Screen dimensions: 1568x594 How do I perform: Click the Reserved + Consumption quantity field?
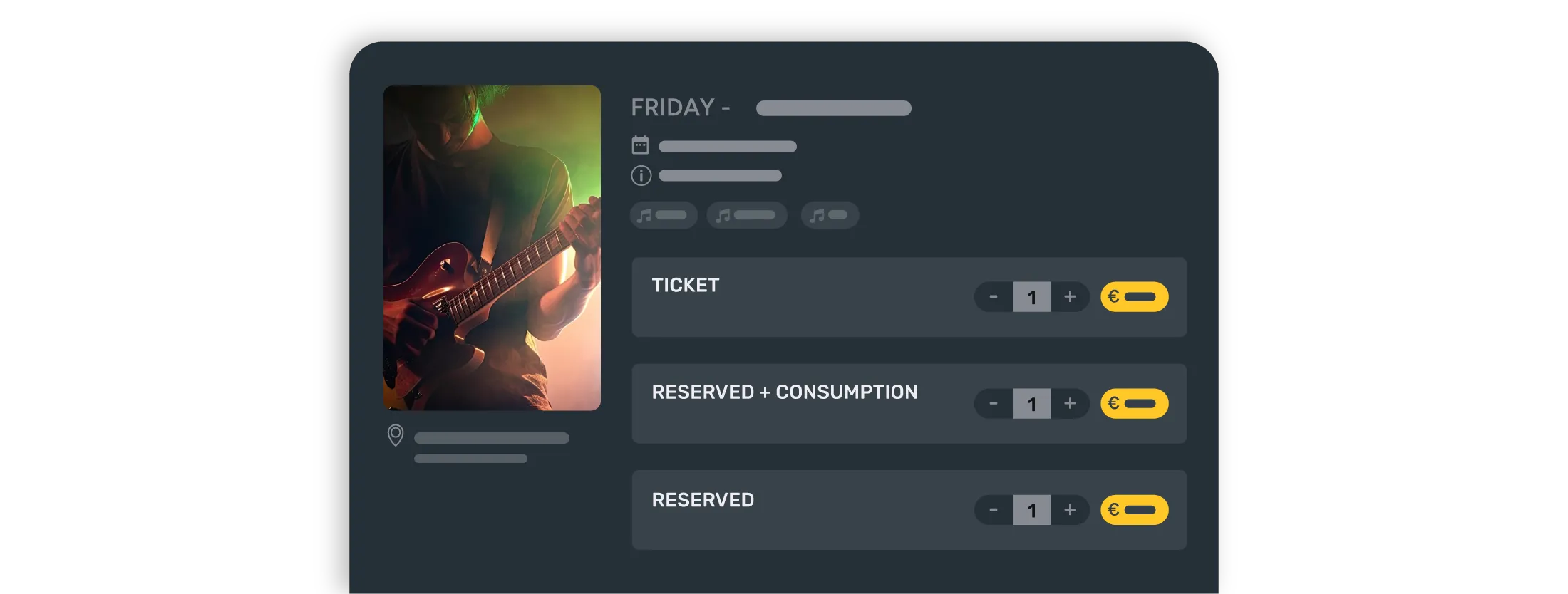tap(1031, 404)
